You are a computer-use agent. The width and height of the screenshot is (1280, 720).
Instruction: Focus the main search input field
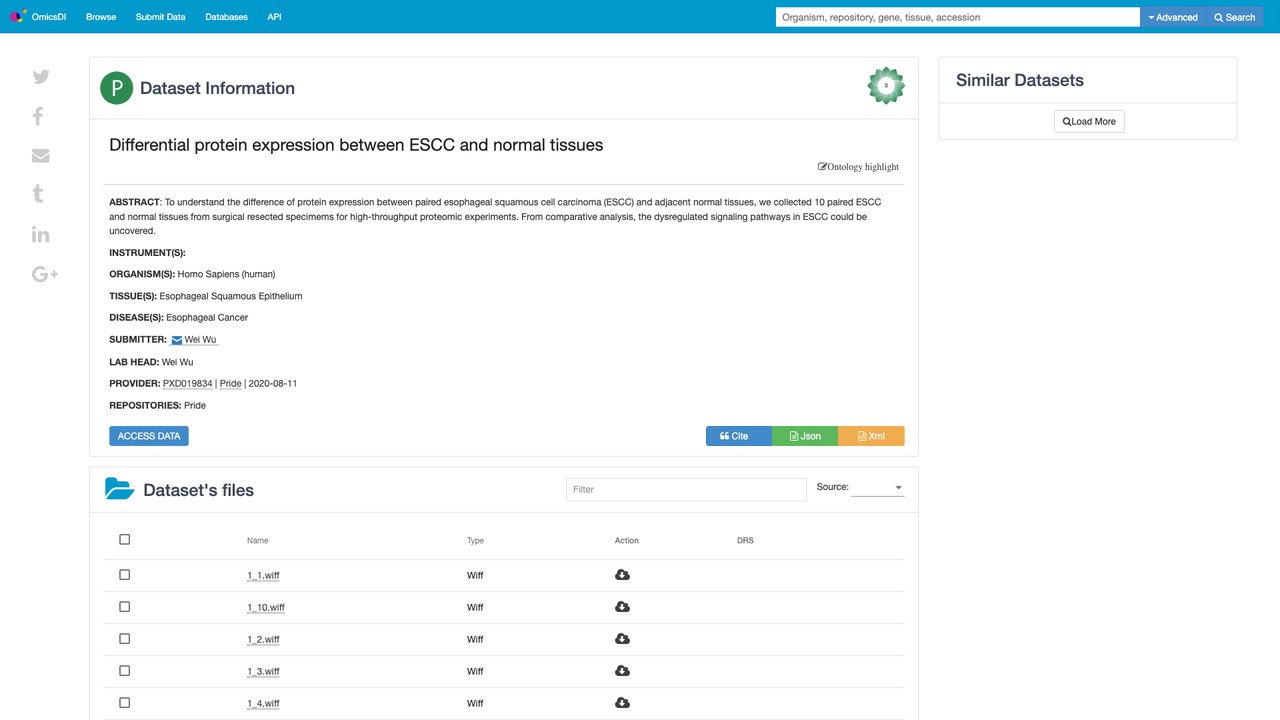[958, 17]
